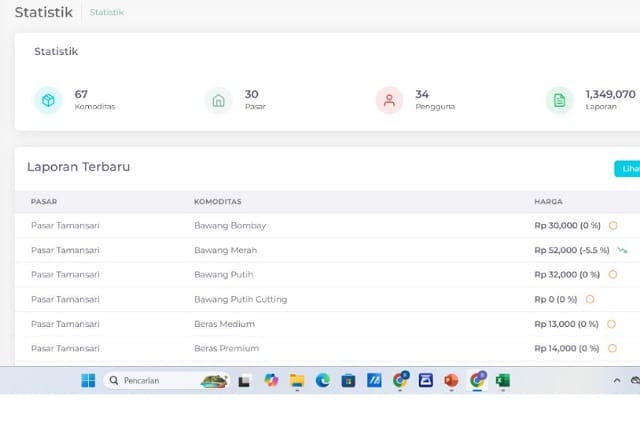Open the Windows Start menu
Image resolution: width=640 pixels, height=429 pixels.
tap(88, 380)
